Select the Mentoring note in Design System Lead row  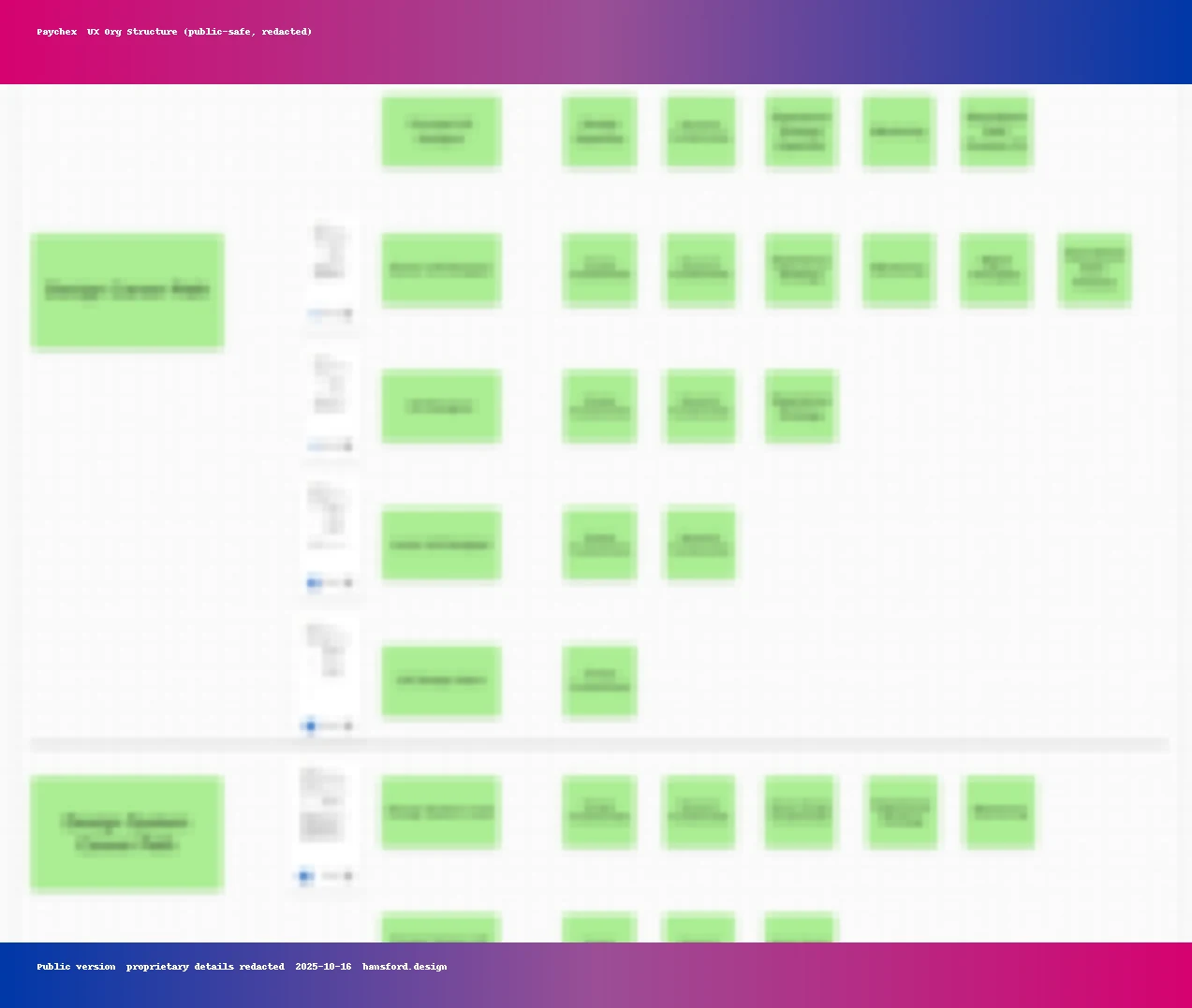click(x=1000, y=812)
